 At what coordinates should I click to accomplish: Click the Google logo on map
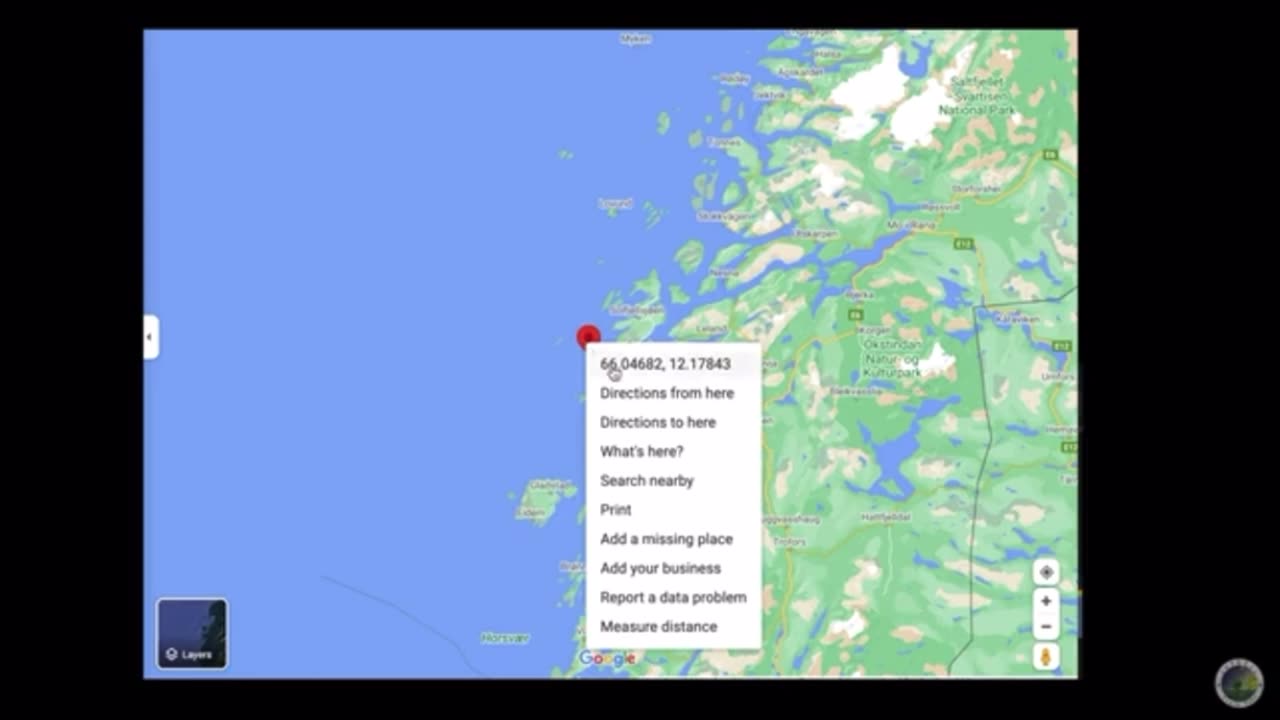607,658
